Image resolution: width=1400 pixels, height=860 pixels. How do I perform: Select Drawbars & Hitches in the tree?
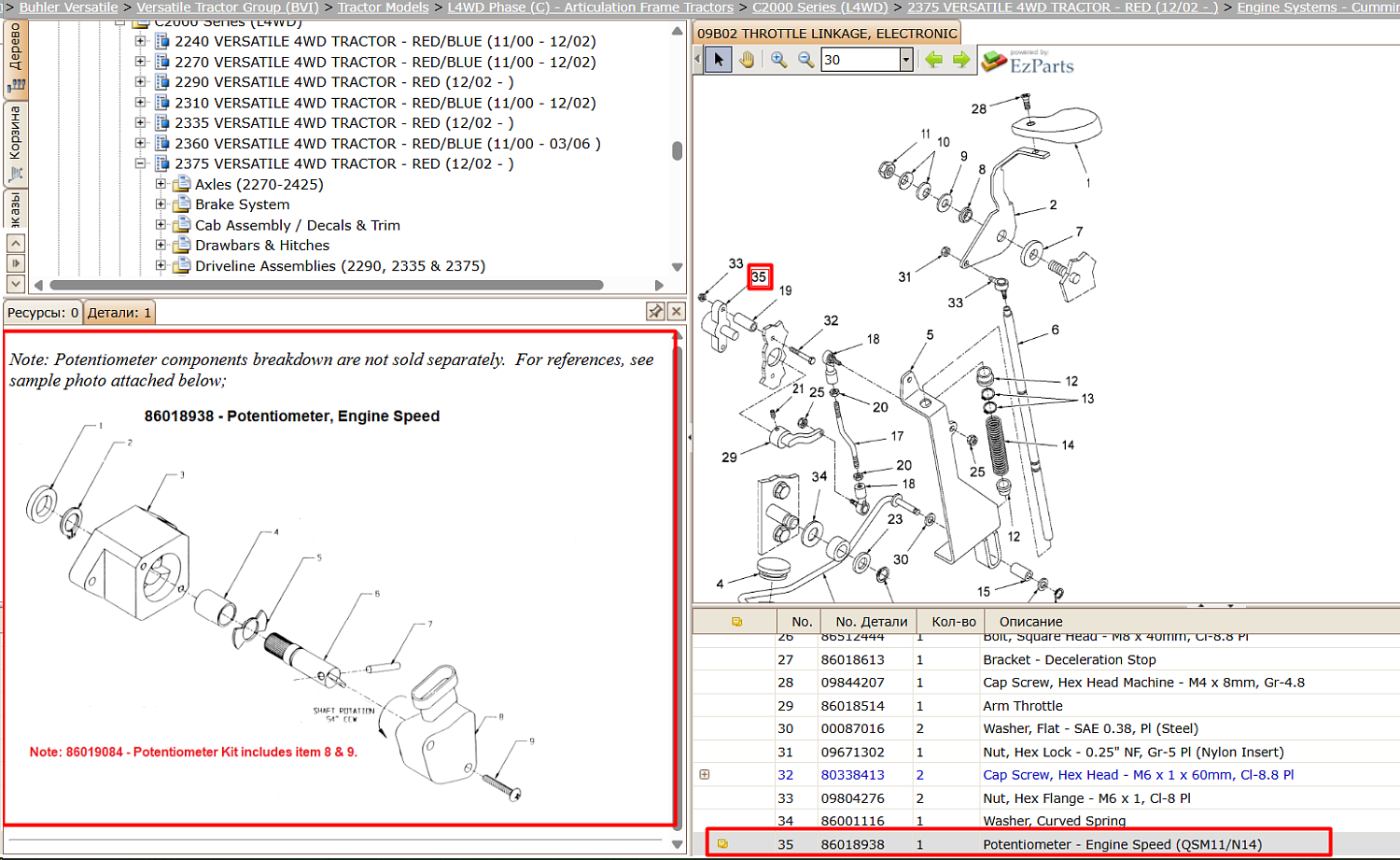pyautogui.click(x=262, y=246)
